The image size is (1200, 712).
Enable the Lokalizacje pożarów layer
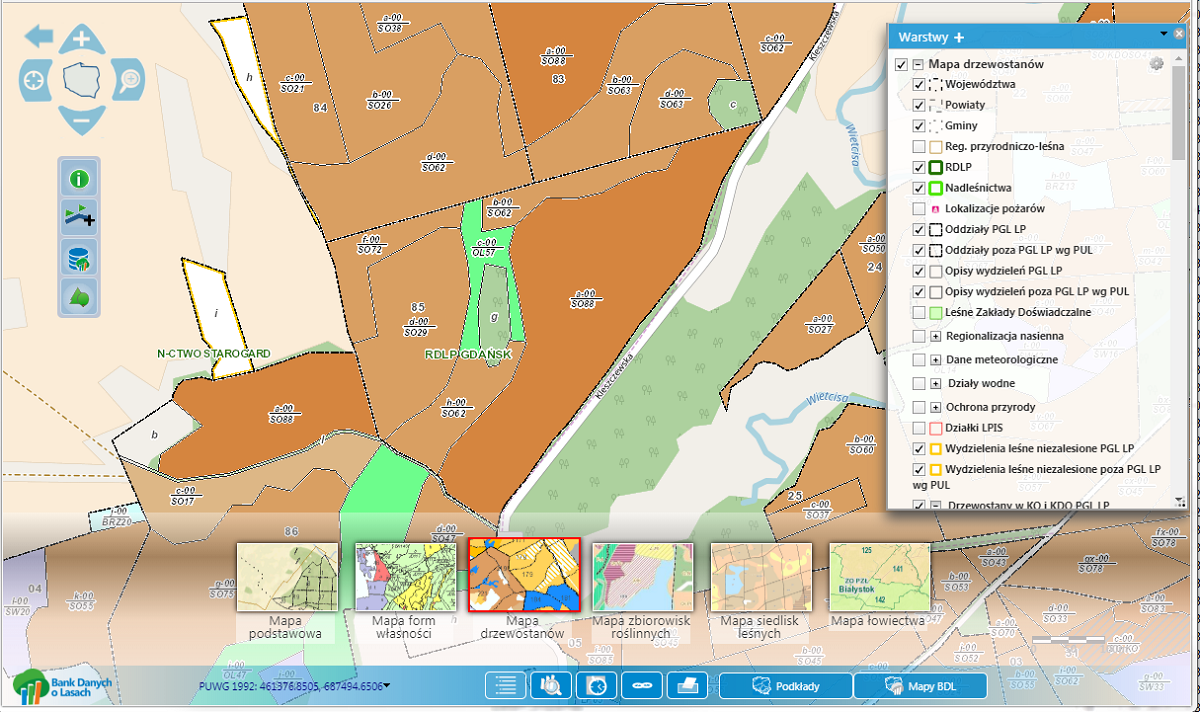click(x=919, y=209)
